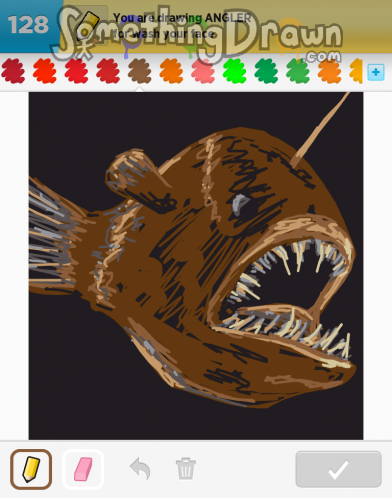Viewport: 392px width, 498px height.
Task: Pick the bright orange-red color swatch
Action: pyautogui.click(x=45, y=71)
